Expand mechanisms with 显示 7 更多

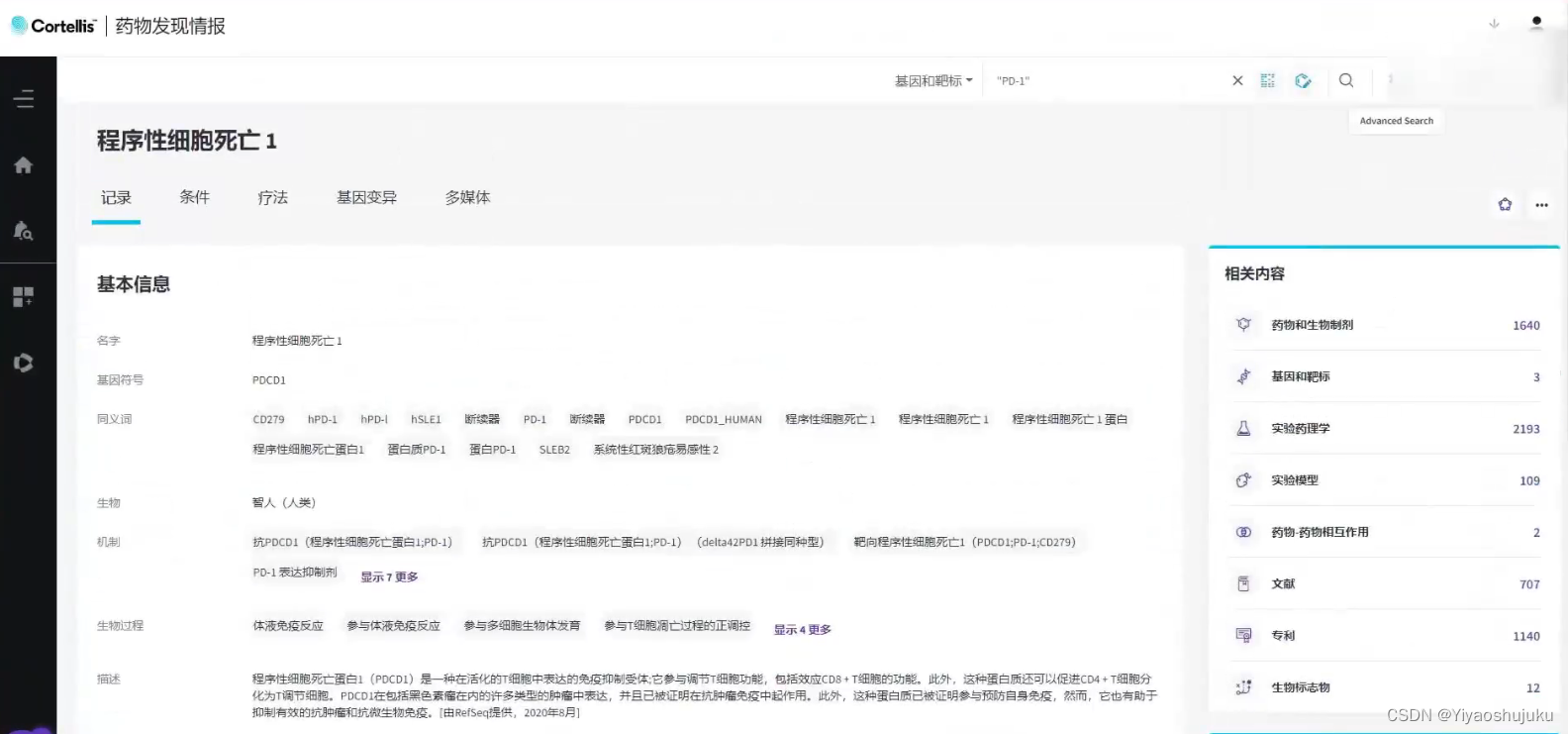389,577
